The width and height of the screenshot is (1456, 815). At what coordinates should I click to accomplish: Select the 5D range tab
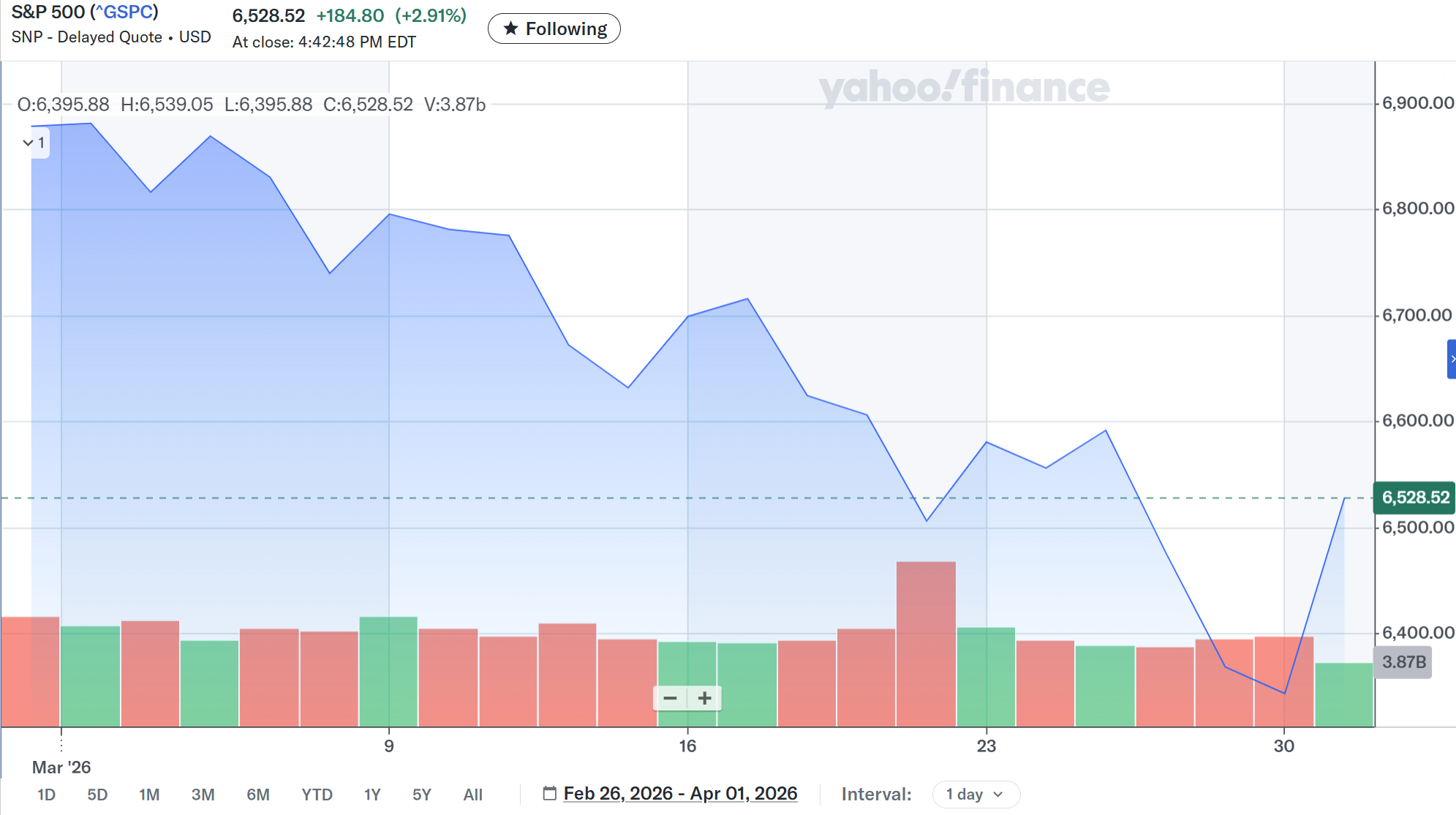click(97, 795)
